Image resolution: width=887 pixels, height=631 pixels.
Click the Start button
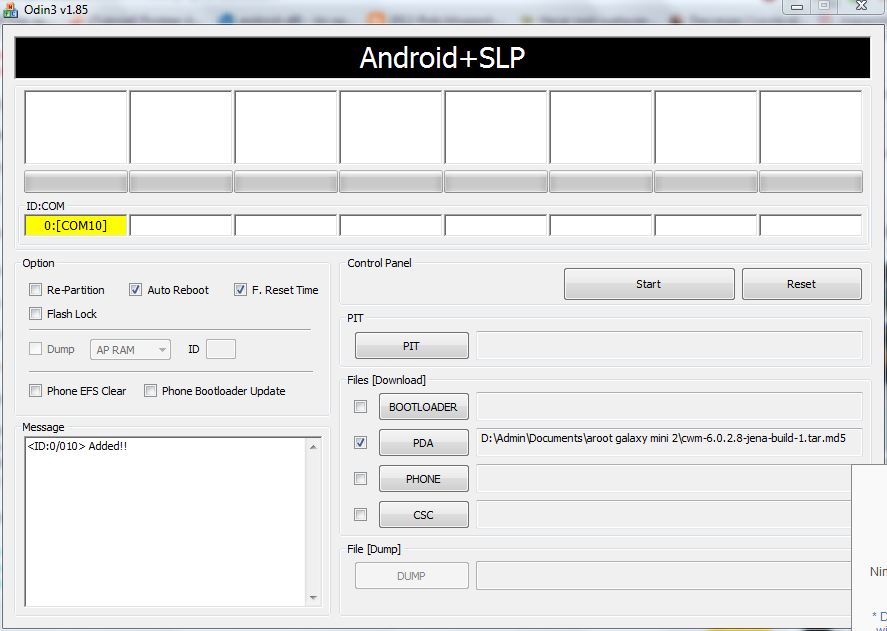649,284
